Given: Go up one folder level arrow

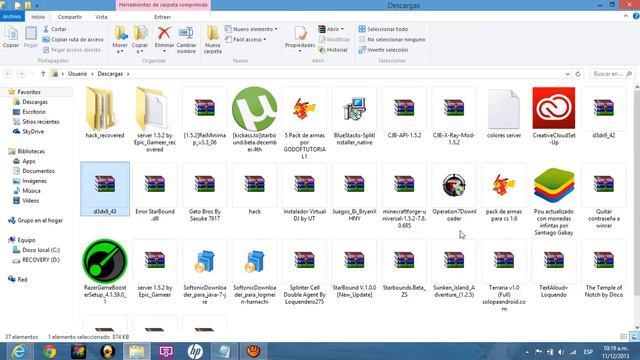Looking at the screenshot, I should pos(43,74).
